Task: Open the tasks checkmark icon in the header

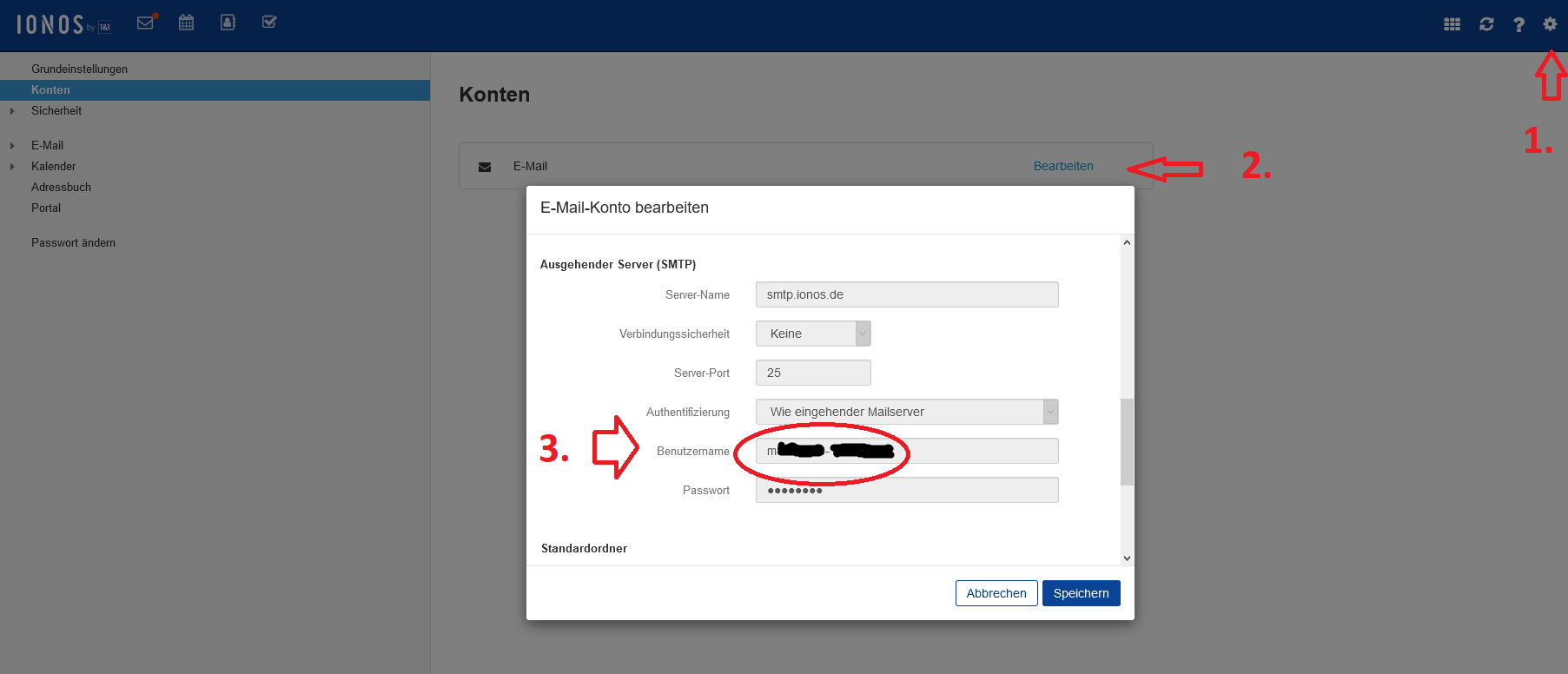Action: [269, 22]
